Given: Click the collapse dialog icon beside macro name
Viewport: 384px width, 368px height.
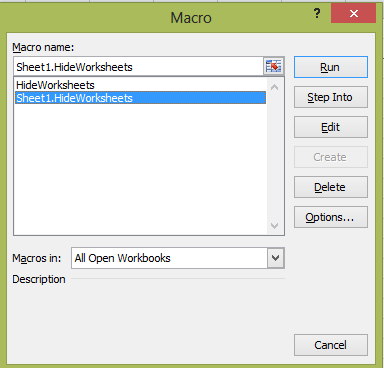Looking at the screenshot, I should pos(273,66).
